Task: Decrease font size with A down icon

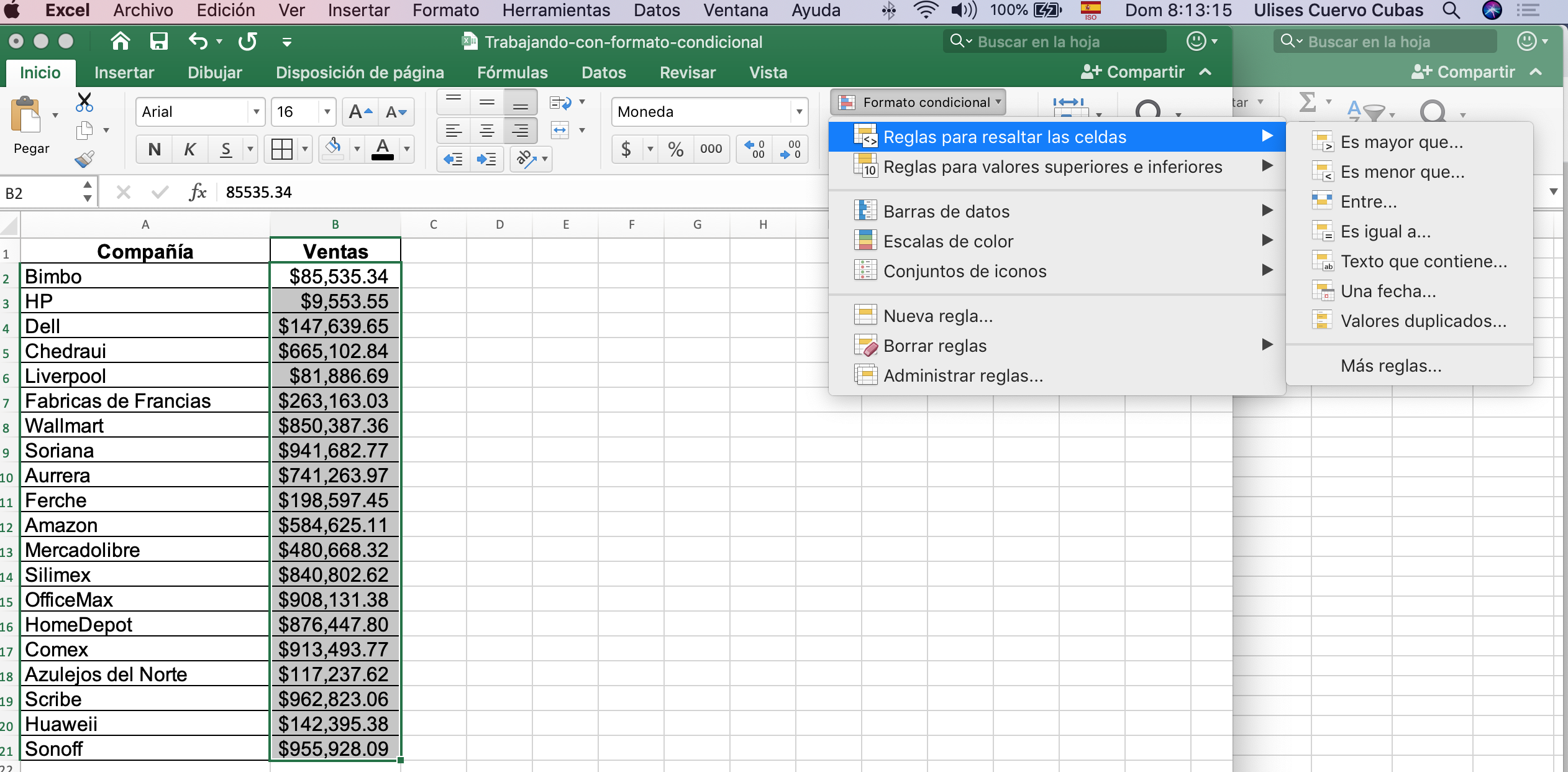Action: (396, 112)
